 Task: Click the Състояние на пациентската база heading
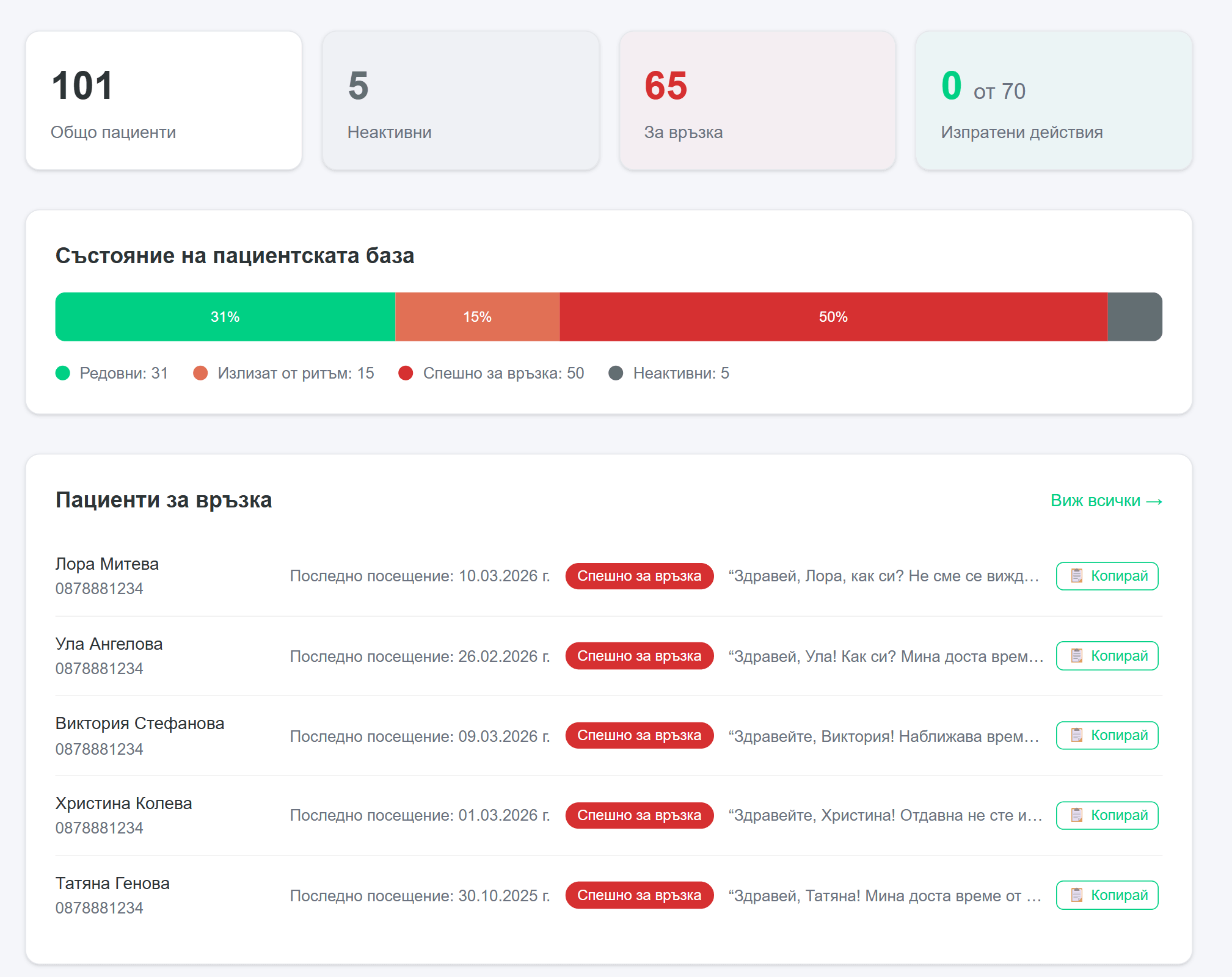pyautogui.click(x=235, y=256)
